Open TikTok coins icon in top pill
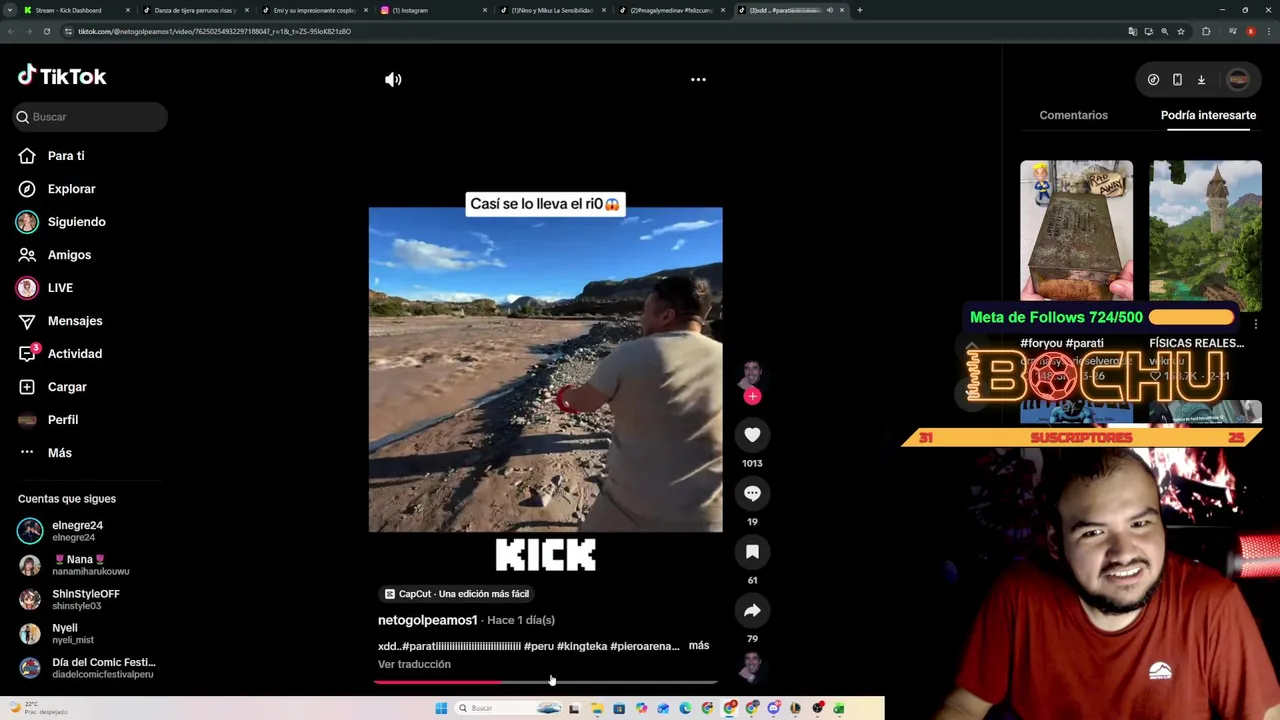Viewport: 1280px width, 720px height. [1153, 80]
